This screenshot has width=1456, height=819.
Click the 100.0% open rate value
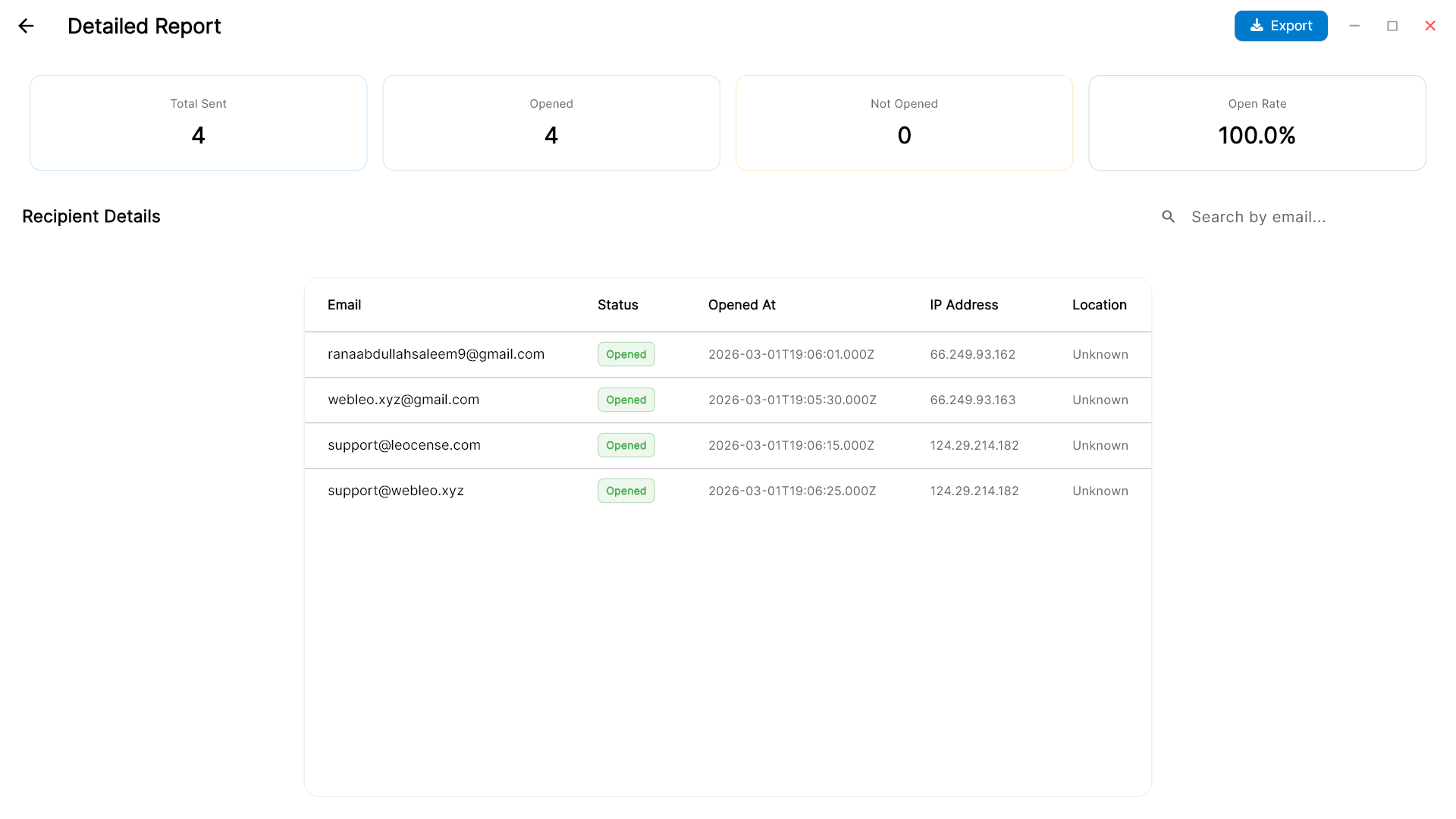coord(1257,136)
